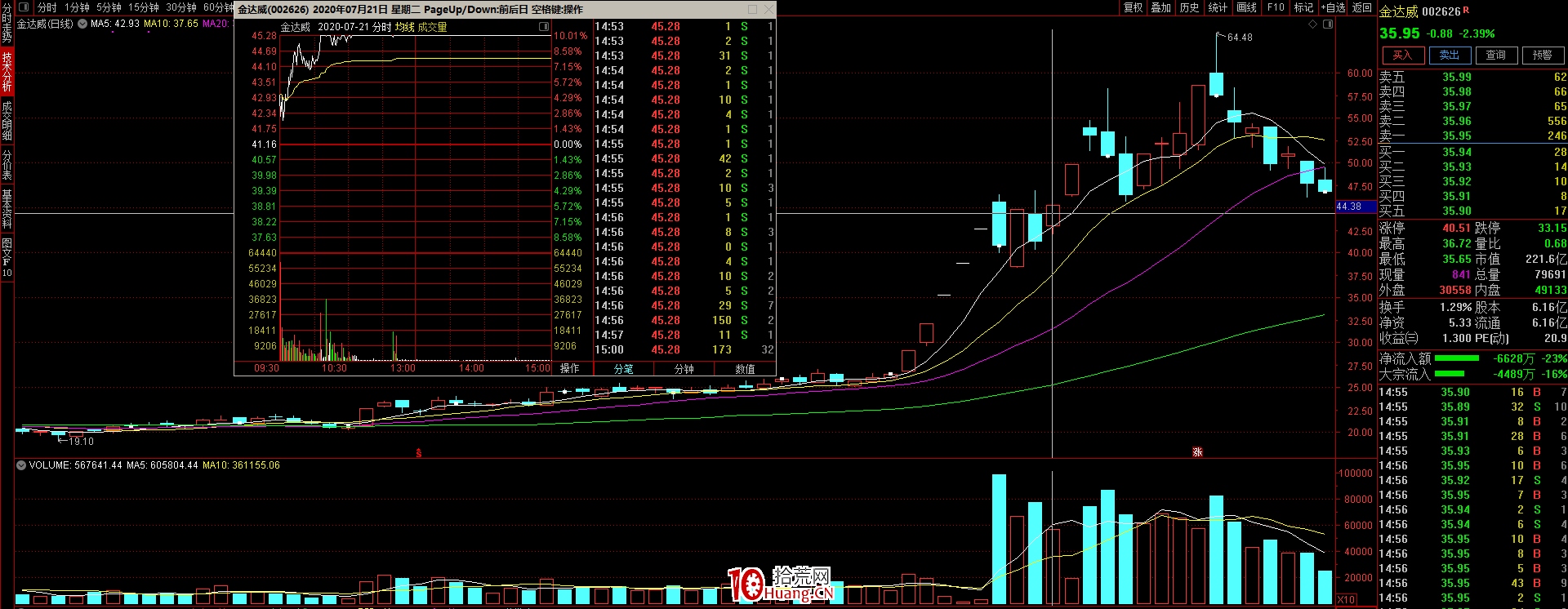
Task: Click the MA5: 42.93 indicator label
Action: [x=115, y=24]
